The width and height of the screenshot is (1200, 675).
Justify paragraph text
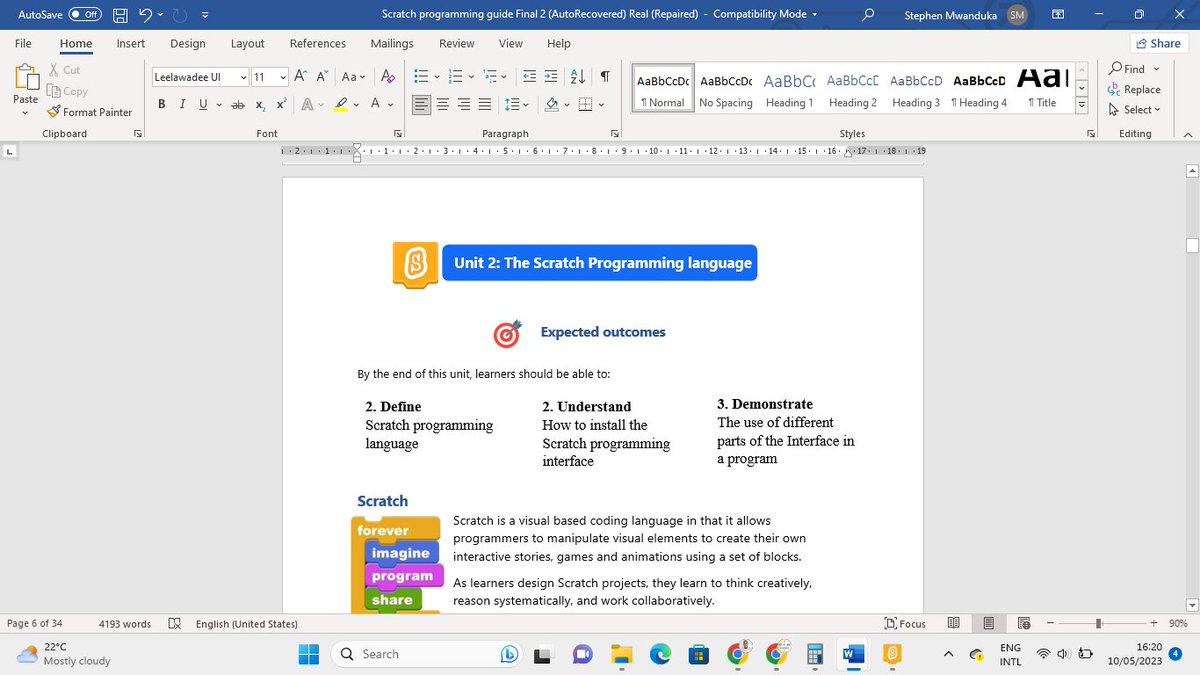pos(485,105)
